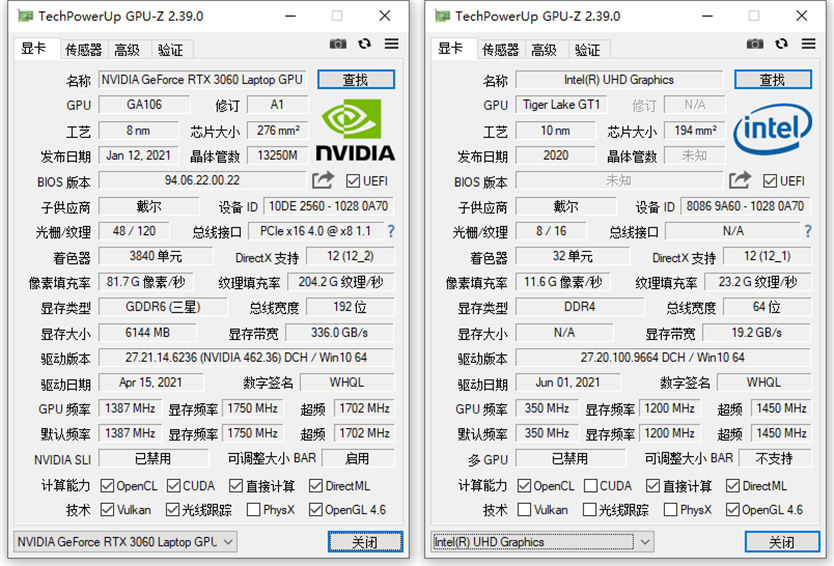Click device ID 10DE 2560 - 1028 0A70
Screen dimensions: 834x566
[x=329, y=206]
